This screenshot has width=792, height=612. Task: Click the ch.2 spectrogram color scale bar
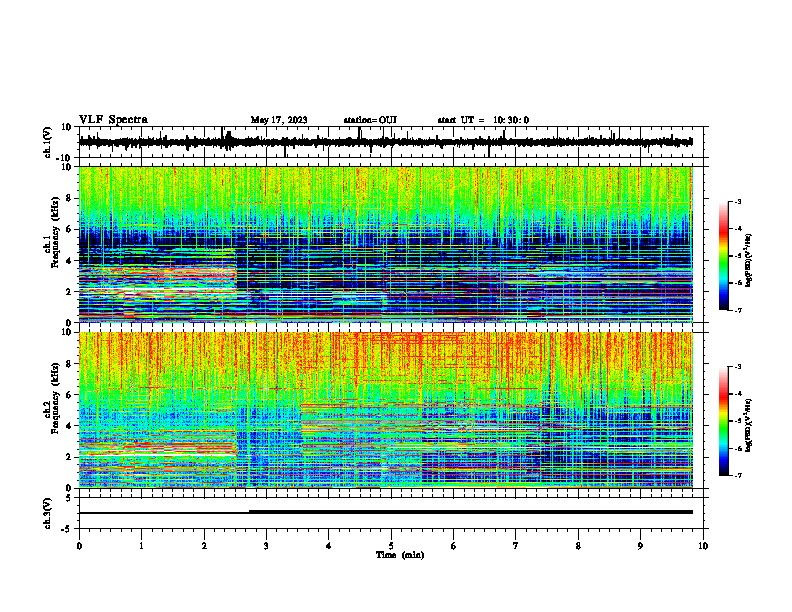(724, 421)
